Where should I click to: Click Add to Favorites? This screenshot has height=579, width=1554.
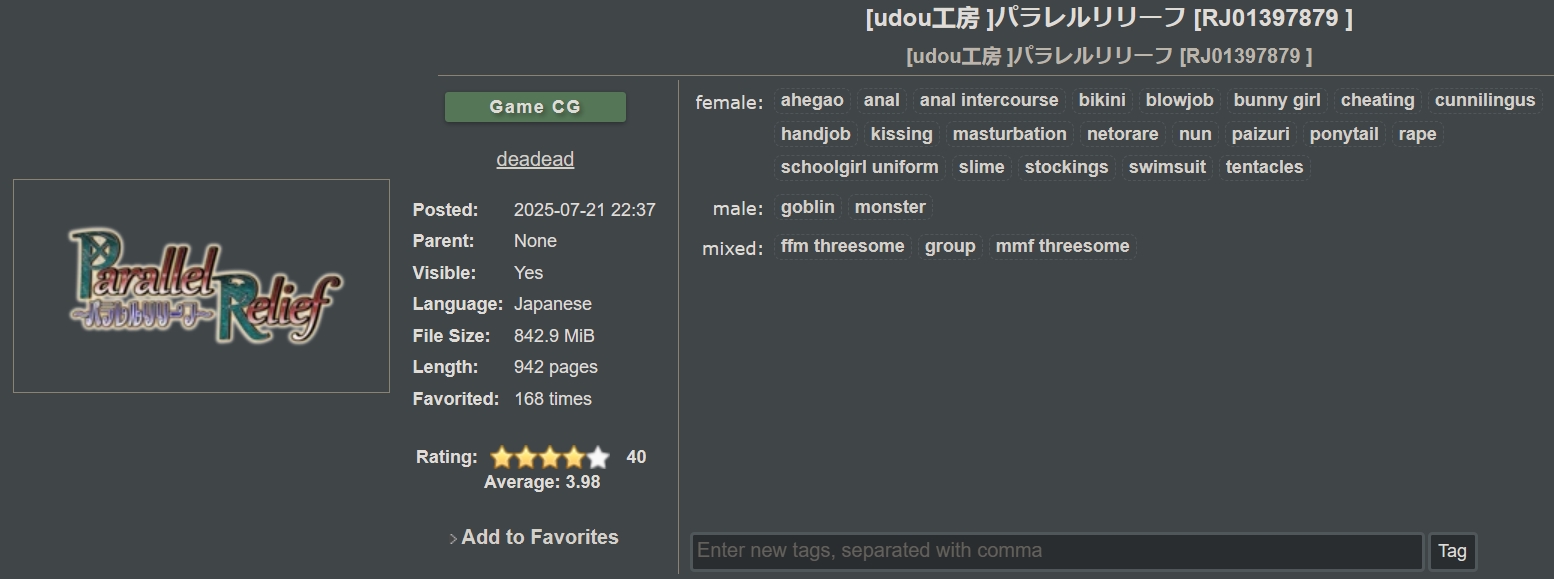coord(539,537)
